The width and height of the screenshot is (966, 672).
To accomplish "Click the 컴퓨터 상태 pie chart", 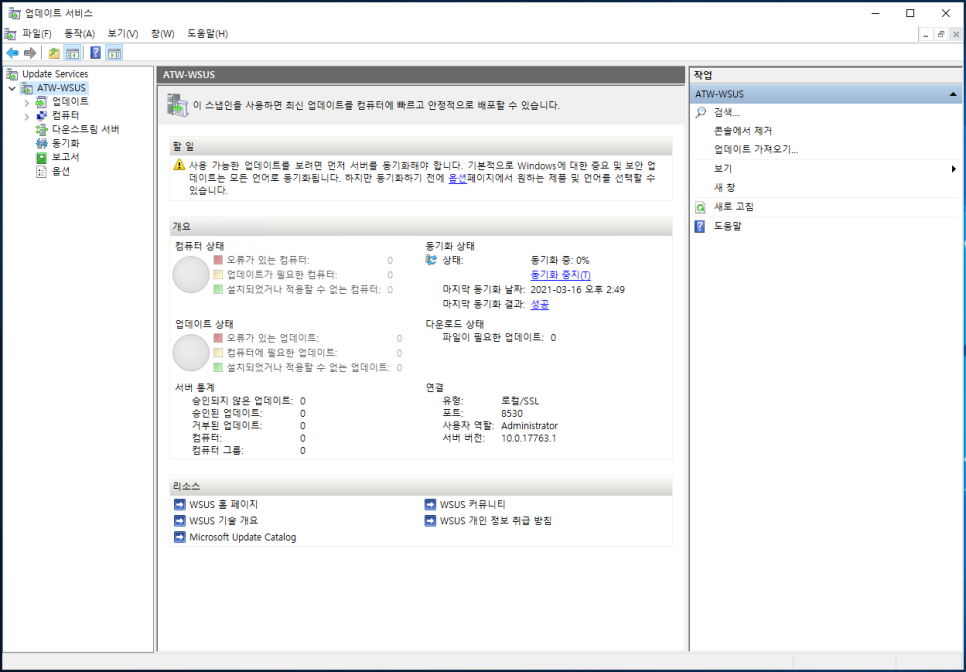I will (x=191, y=275).
